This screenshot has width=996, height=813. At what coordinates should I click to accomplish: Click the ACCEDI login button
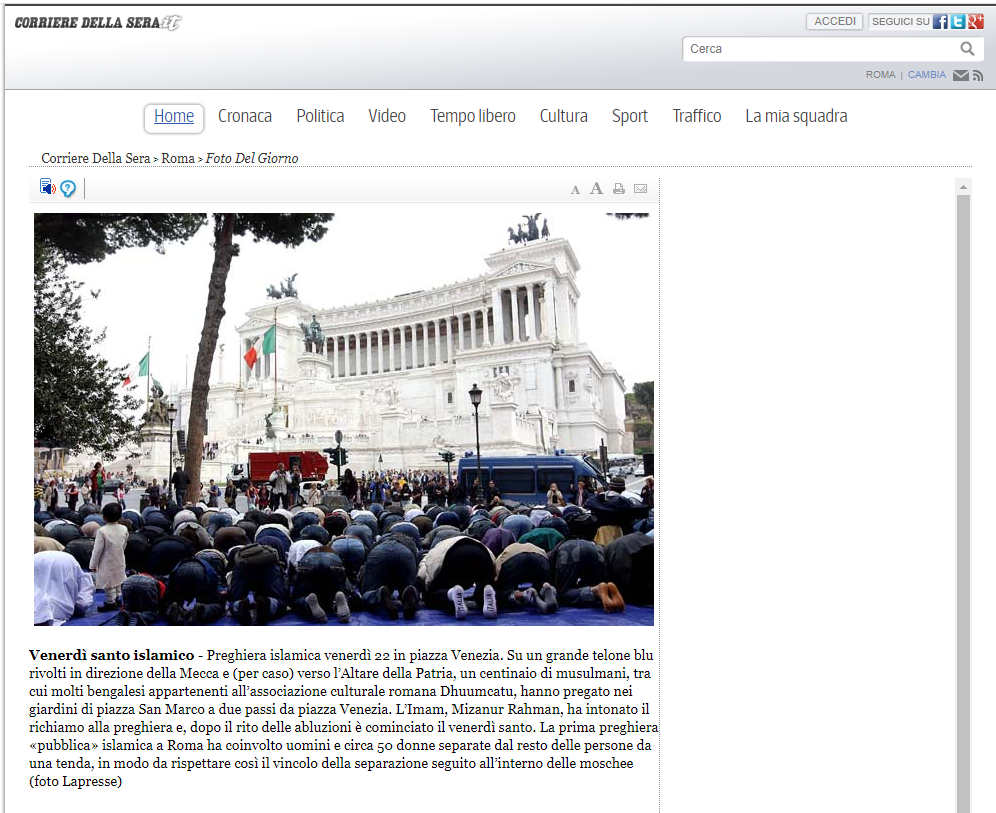pos(835,22)
